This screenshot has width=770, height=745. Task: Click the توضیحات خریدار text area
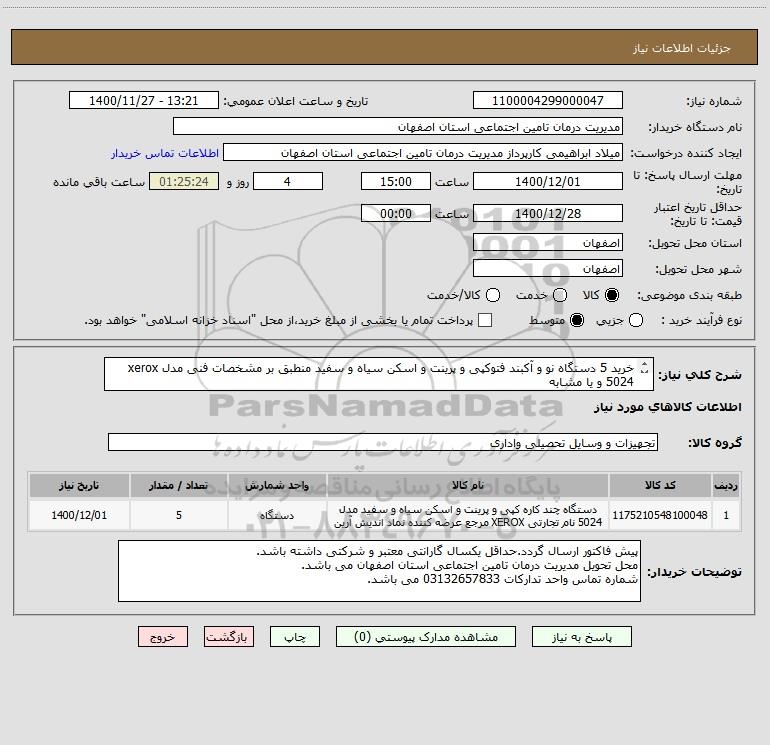[379, 571]
